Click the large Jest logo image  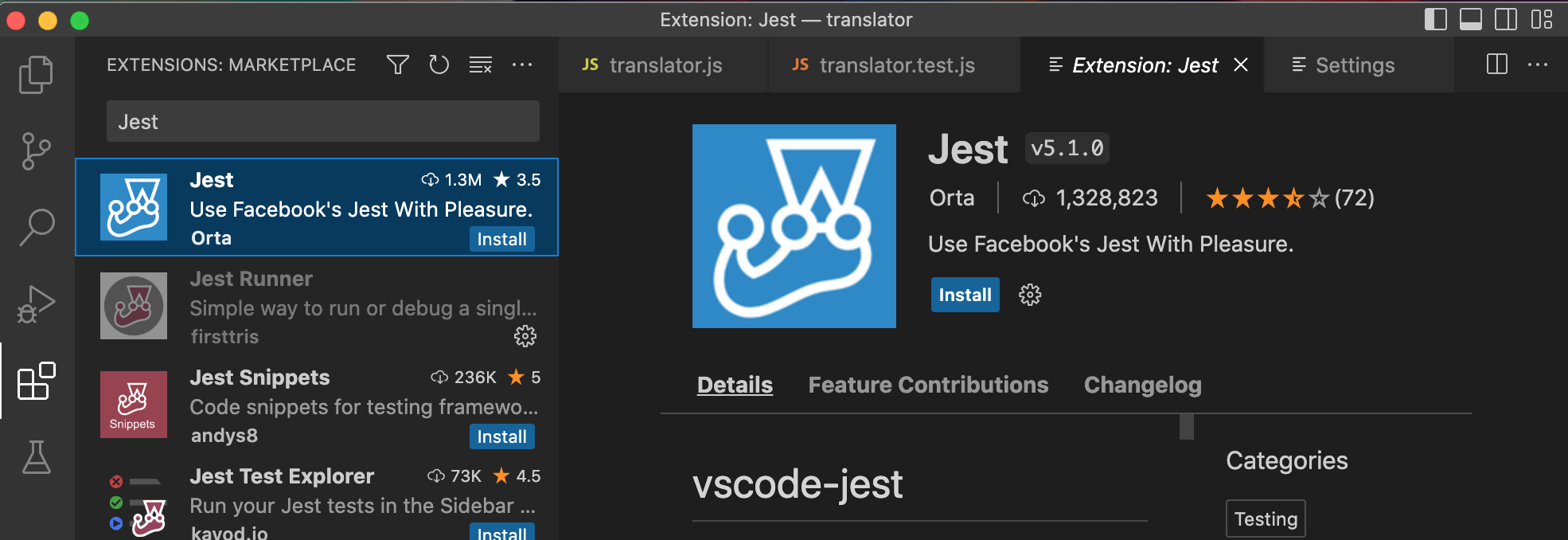pyautogui.click(x=794, y=226)
